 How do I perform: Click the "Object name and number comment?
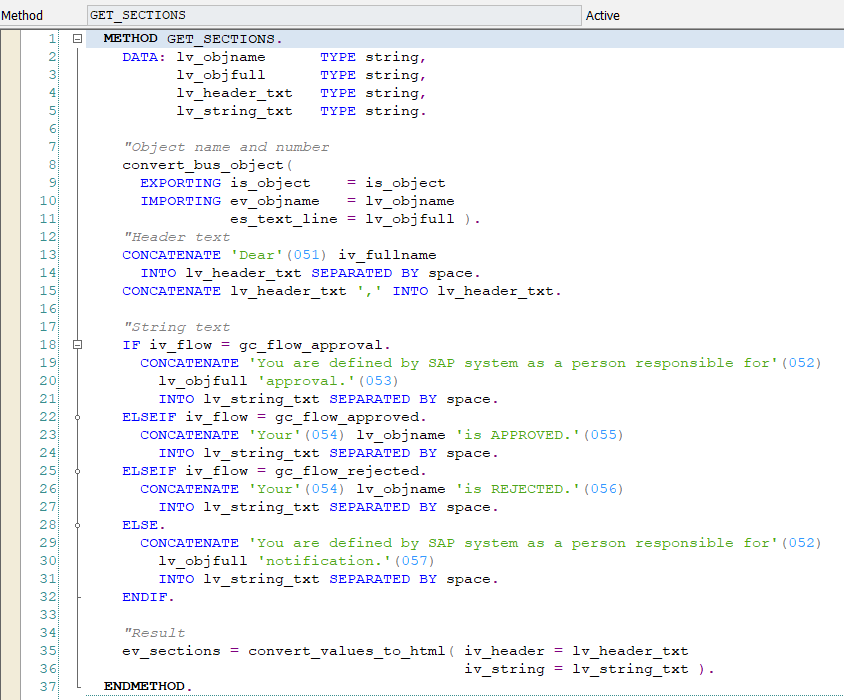point(226,147)
